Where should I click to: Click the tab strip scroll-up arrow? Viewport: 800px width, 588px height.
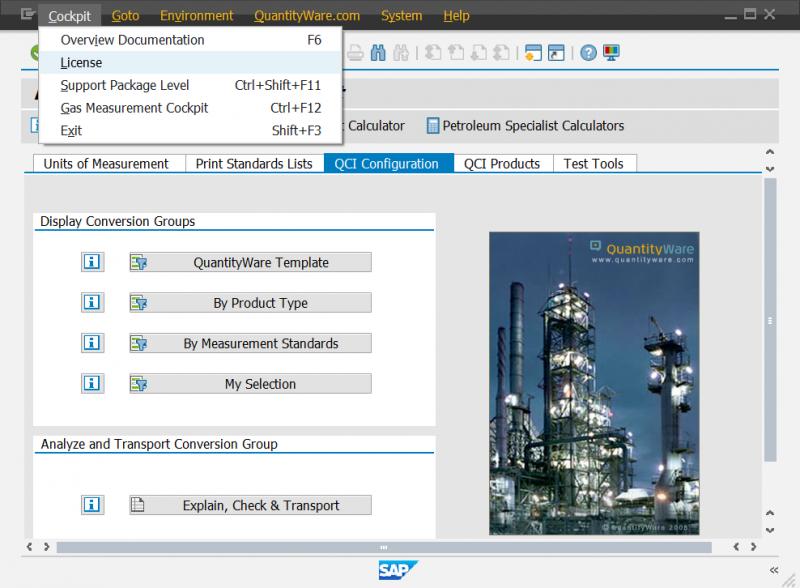(x=770, y=152)
